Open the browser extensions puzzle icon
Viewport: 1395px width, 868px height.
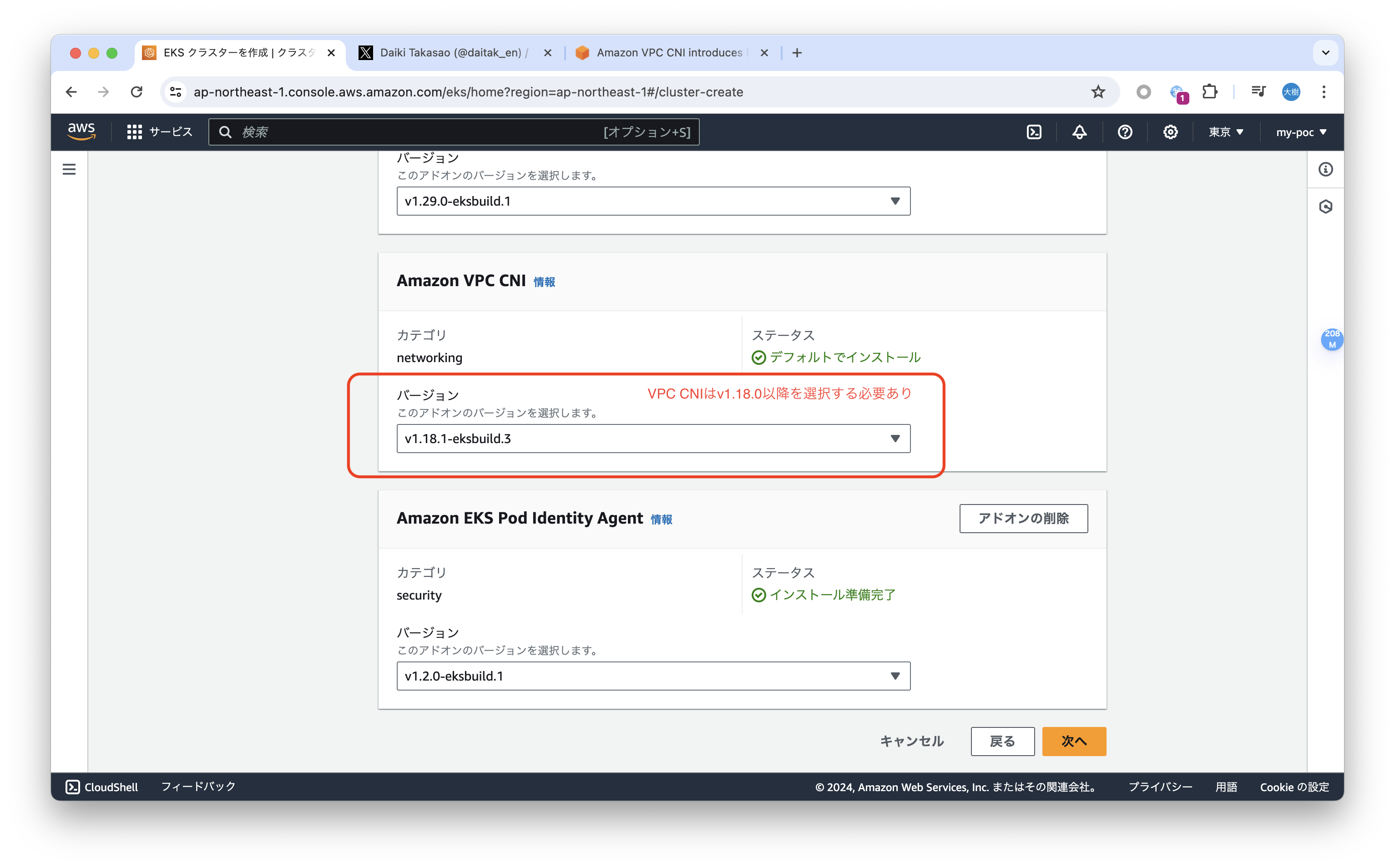(1210, 92)
